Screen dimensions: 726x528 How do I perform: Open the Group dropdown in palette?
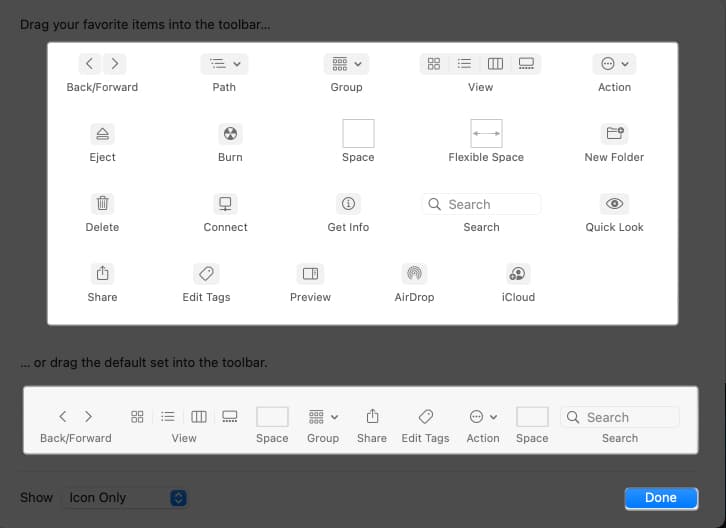point(346,64)
